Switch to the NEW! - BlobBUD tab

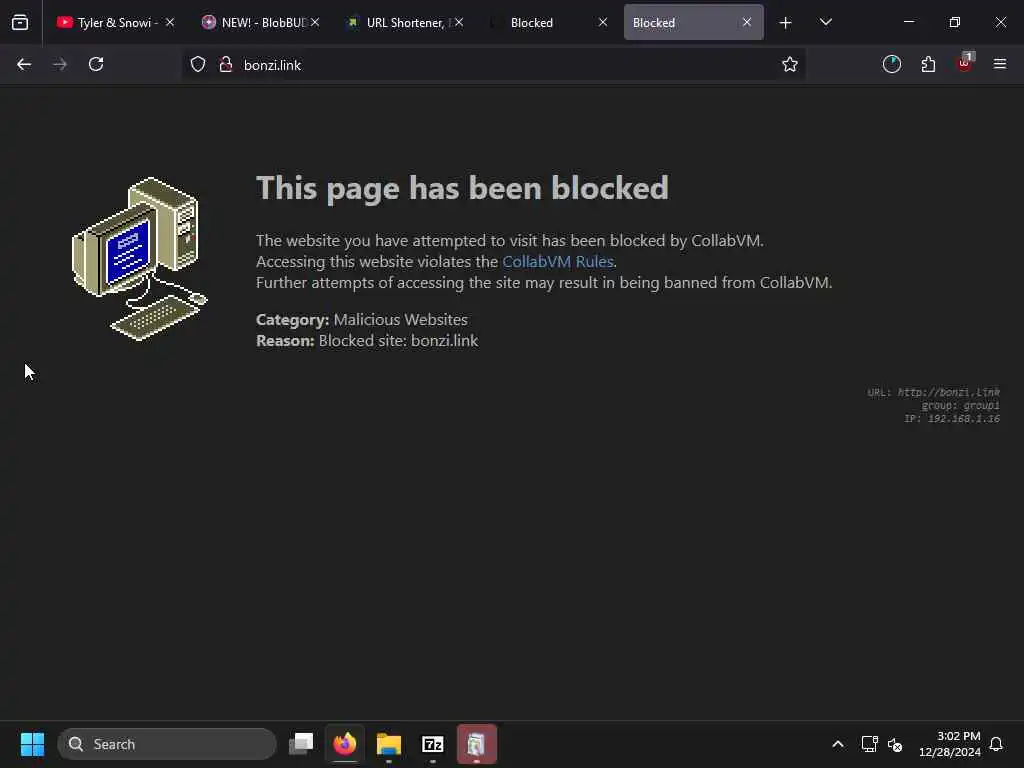point(263,22)
